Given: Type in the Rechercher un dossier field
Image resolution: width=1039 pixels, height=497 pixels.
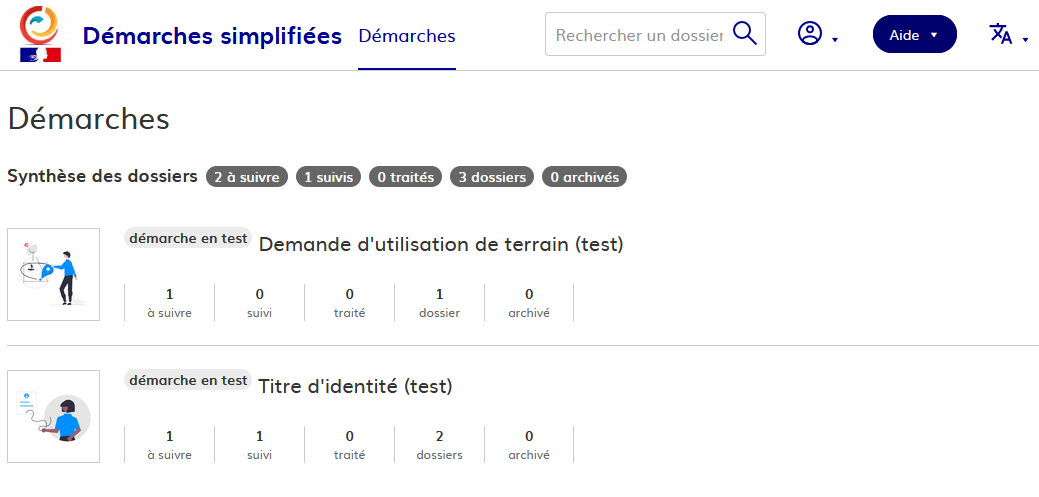Looking at the screenshot, I should (638, 35).
